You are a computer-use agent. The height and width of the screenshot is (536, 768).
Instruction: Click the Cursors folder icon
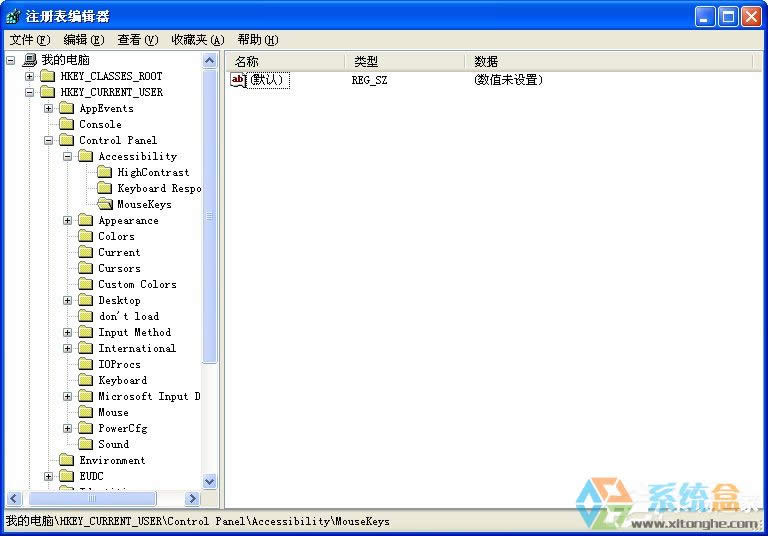pyautogui.click(x=86, y=268)
